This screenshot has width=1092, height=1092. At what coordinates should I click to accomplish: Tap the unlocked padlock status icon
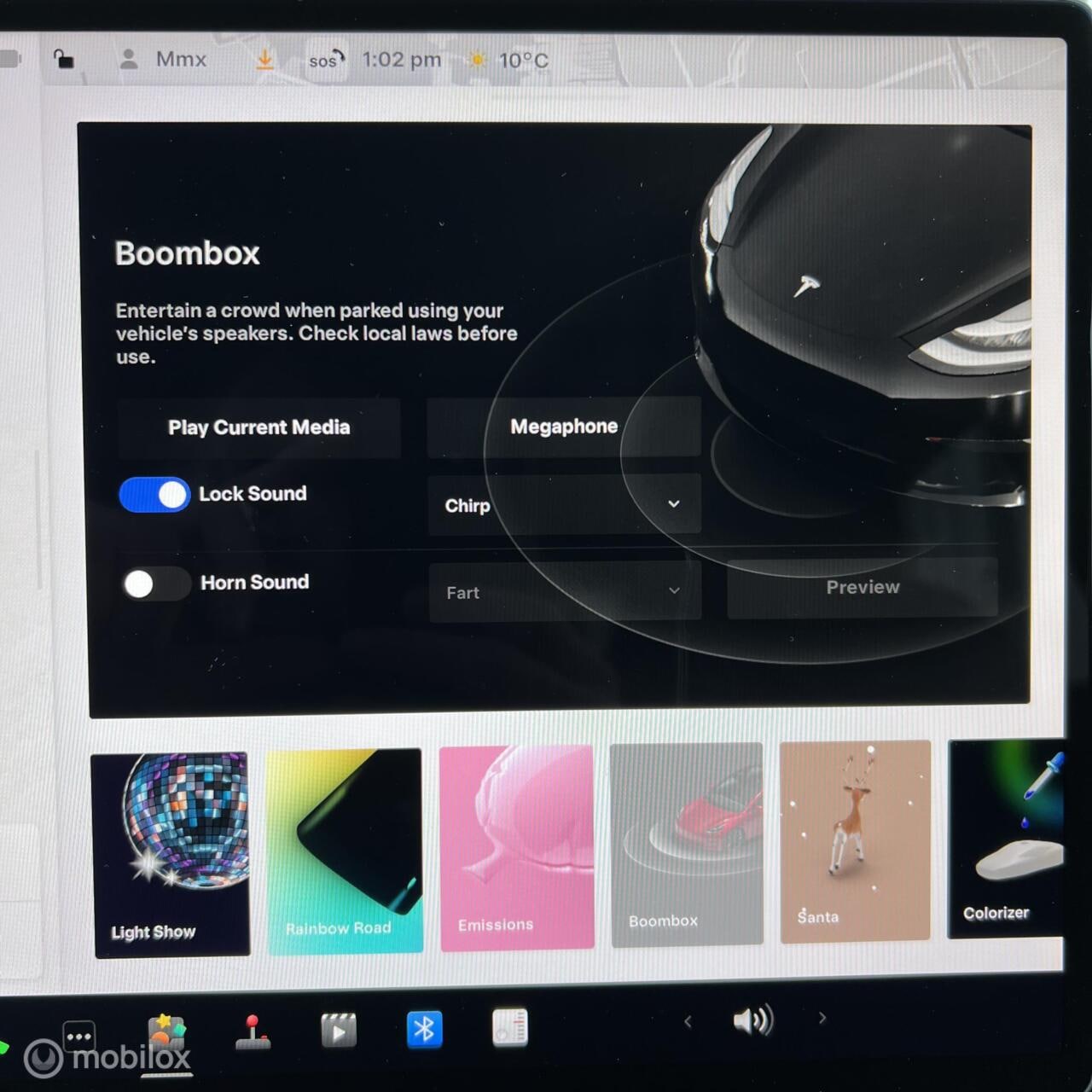click(x=64, y=59)
